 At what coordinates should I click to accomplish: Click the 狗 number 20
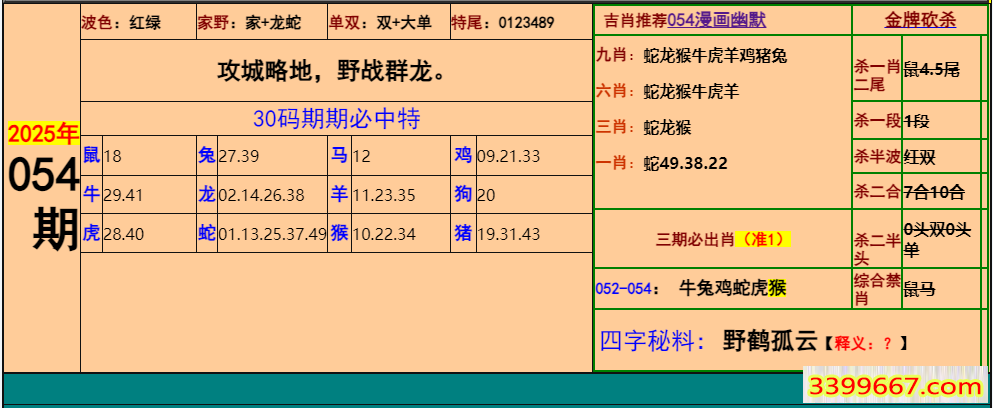(x=486, y=196)
